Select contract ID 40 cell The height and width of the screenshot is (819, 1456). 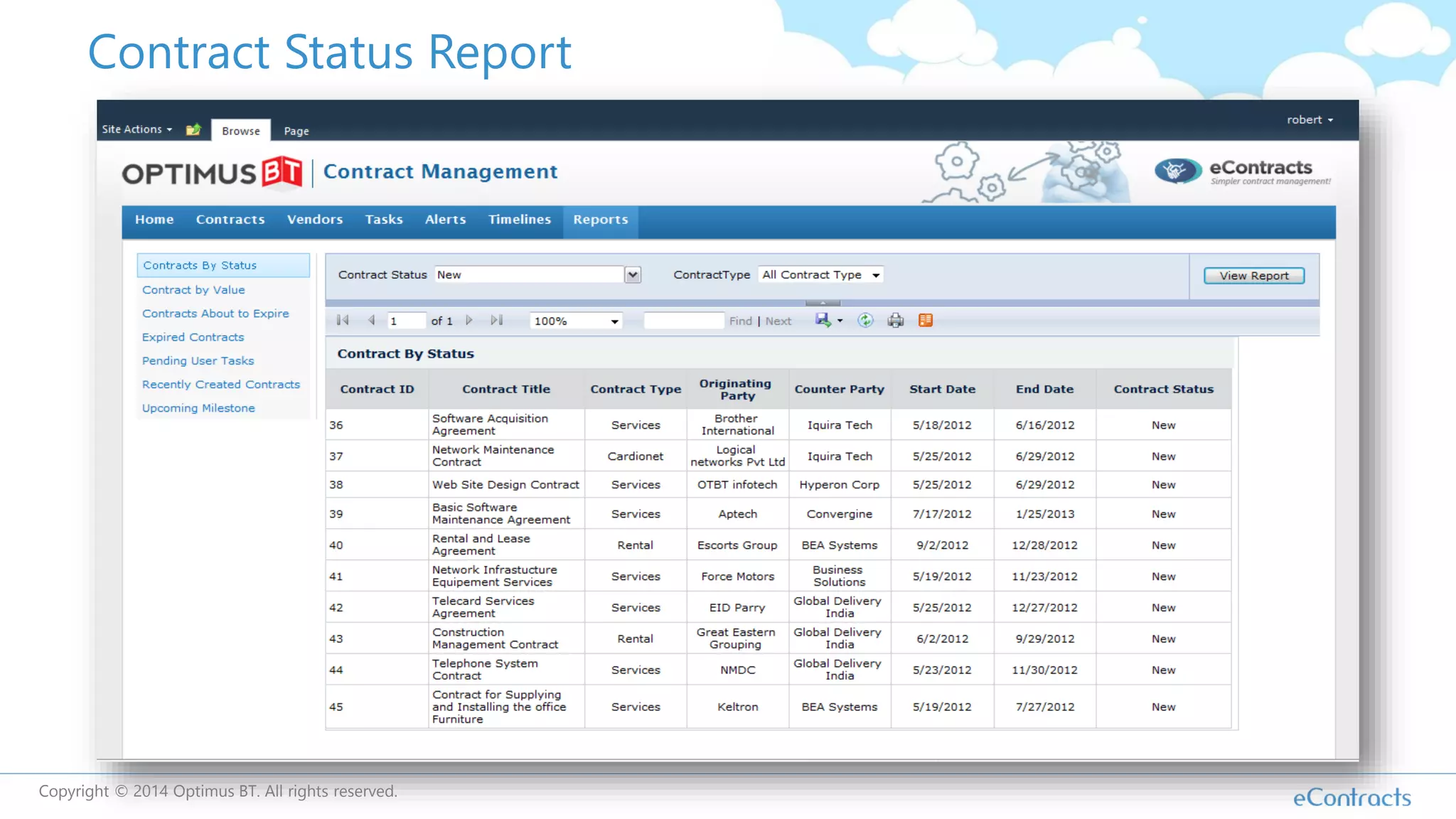(x=377, y=545)
